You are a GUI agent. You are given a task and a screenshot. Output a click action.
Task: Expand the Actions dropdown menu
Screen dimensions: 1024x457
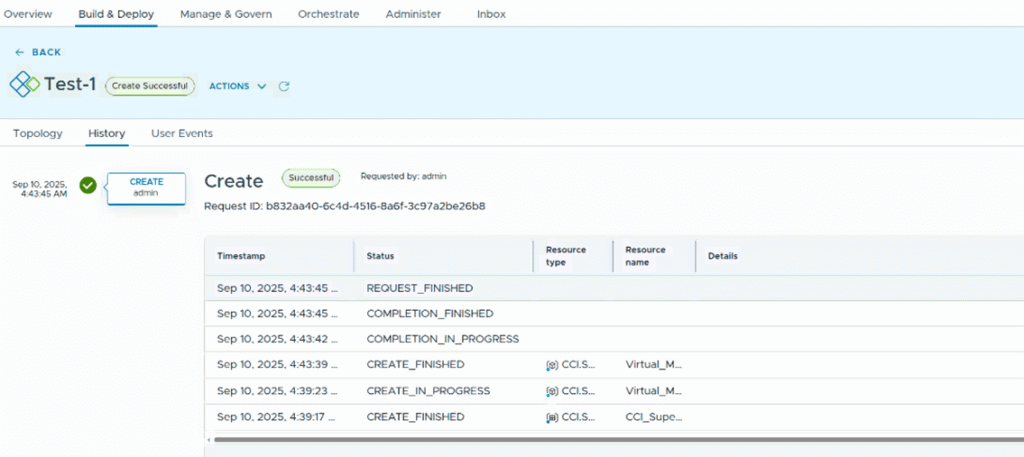tap(237, 86)
